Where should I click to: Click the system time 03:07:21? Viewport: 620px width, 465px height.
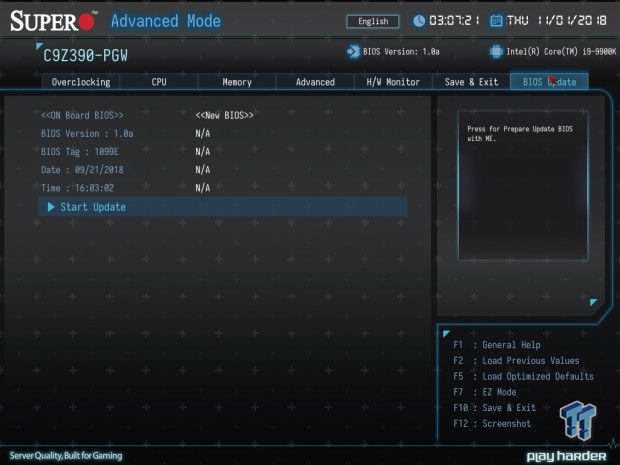[454, 21]
